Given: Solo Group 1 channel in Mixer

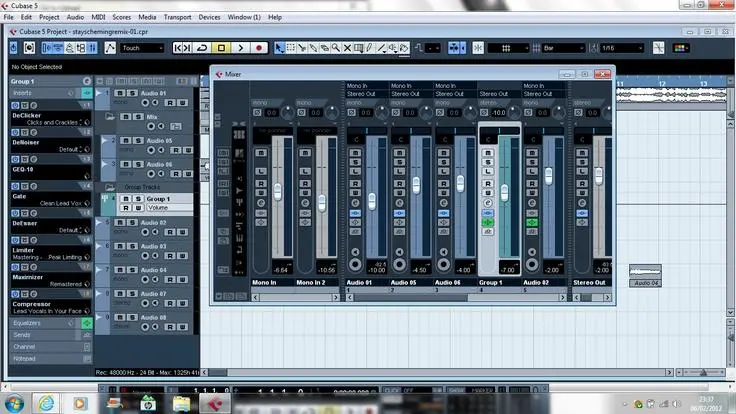Looking at the screenshot, I should click(x=488, y=162).
